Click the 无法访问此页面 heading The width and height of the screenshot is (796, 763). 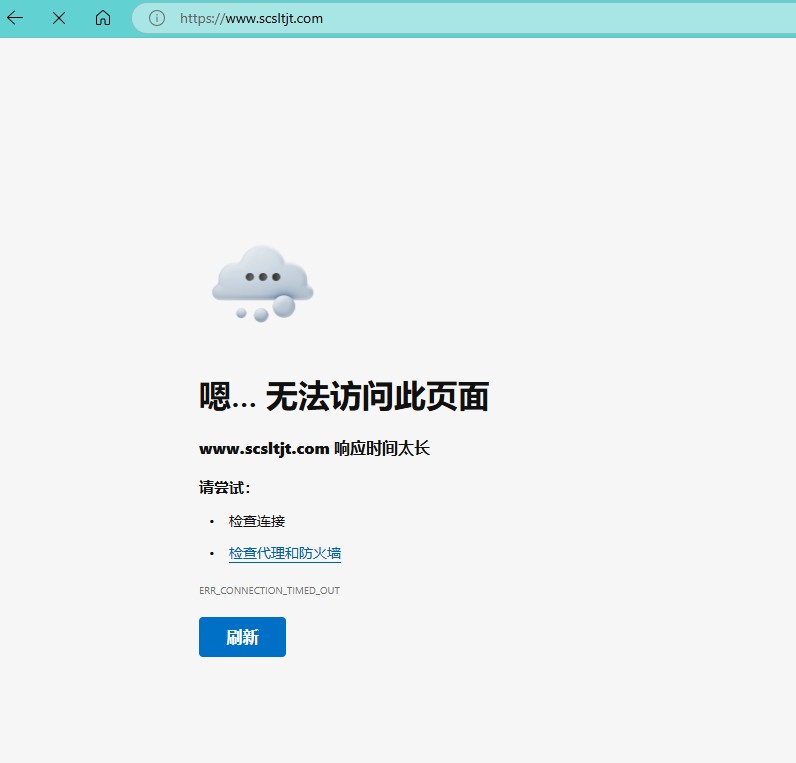376,397
